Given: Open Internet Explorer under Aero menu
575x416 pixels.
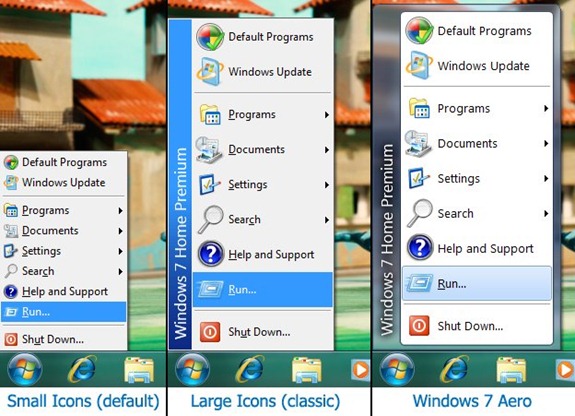Looking at the screenshot, I should [x=455, y=369].
